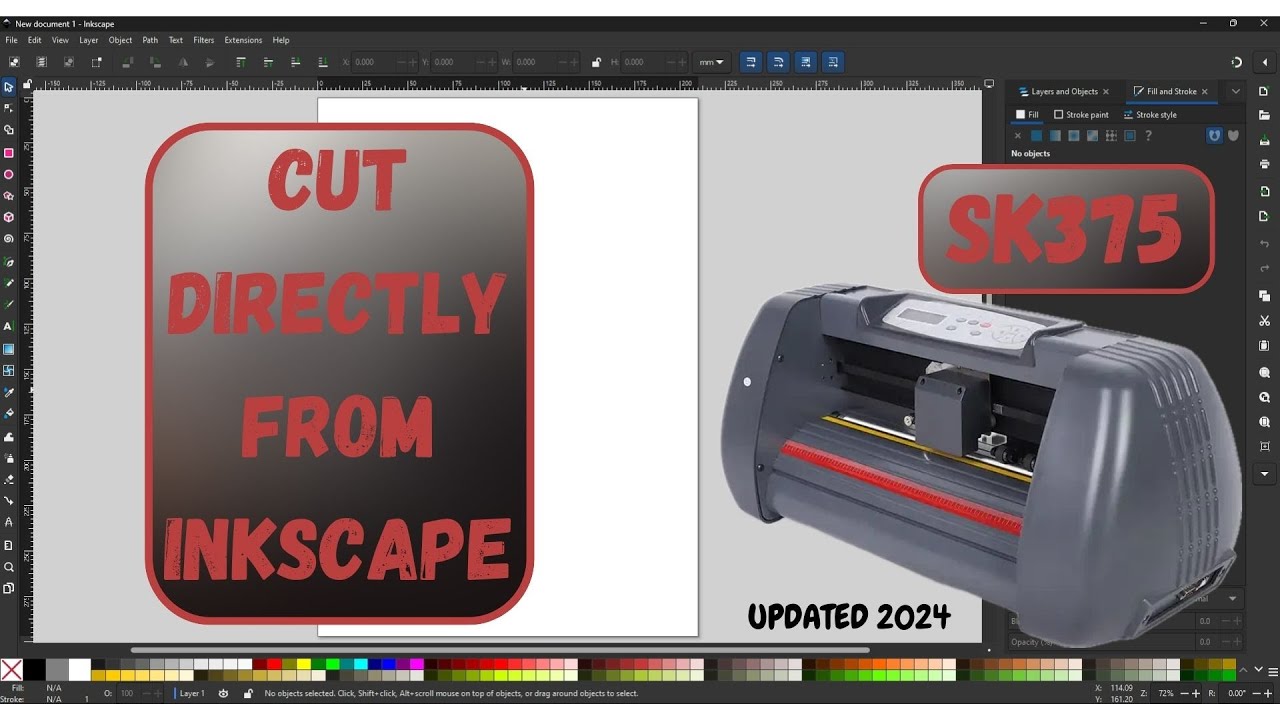The image size is (1280, 720).
Task: Toggle scale rounded corners with rectangles
Action: 778,62
